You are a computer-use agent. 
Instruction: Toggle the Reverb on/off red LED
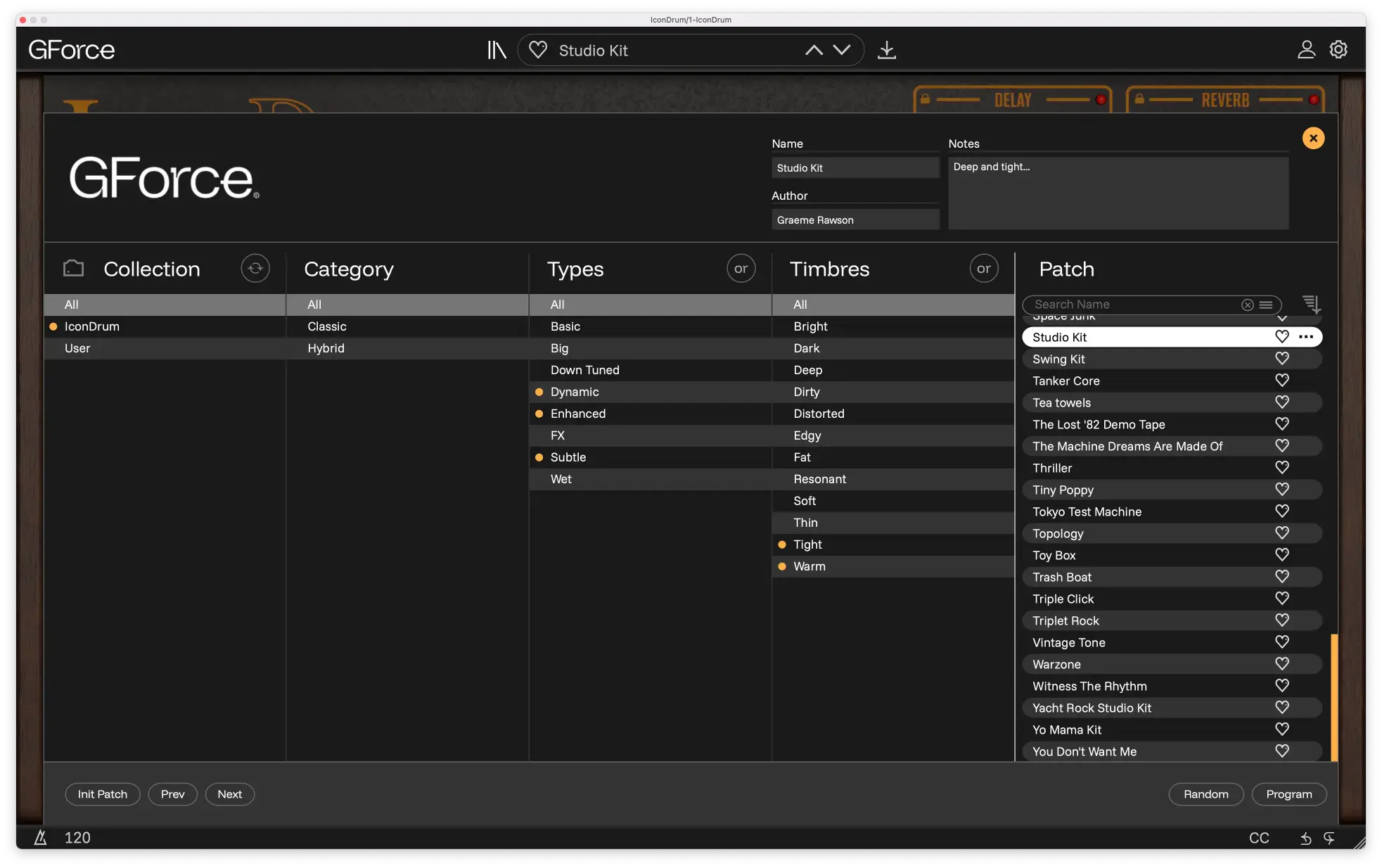pyautogui.click(x=1313, y=100)
